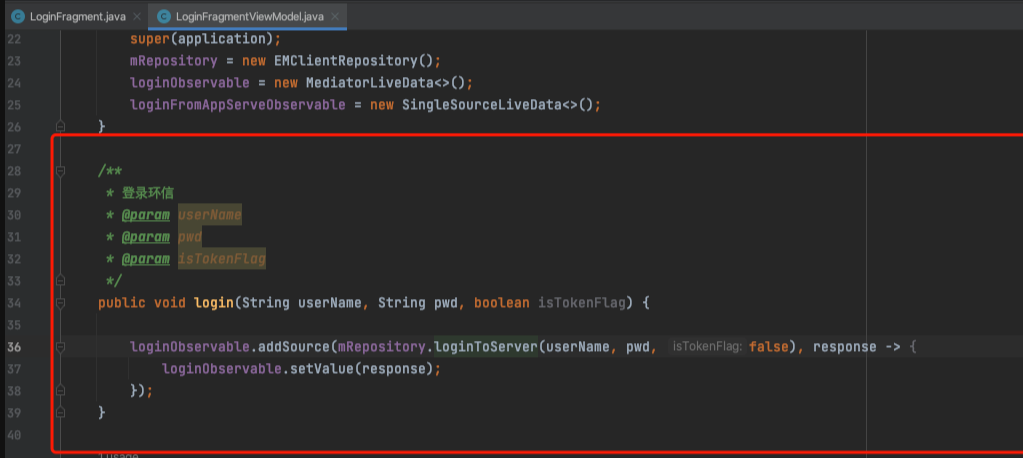Click the userName Javadoc param on line 30

click(x=209, y=215)
